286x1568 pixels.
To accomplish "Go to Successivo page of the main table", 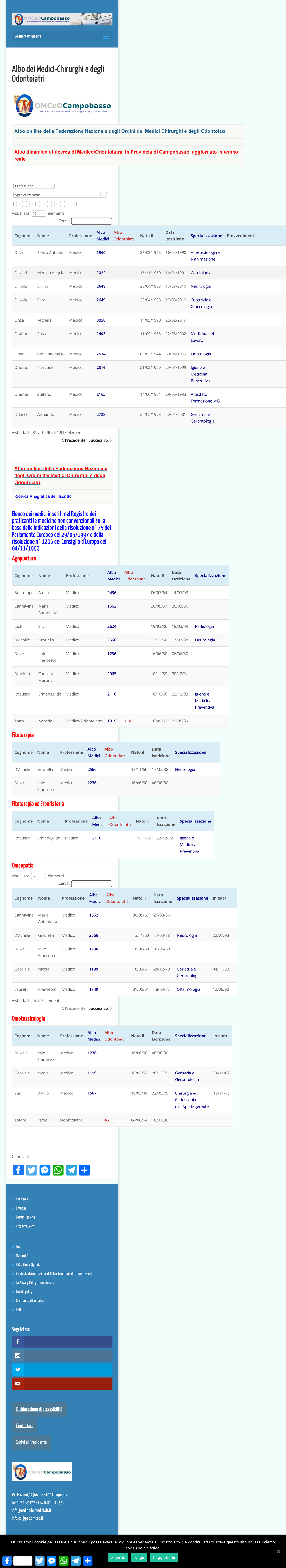I will pyautogui.click(x=99, y=440).
